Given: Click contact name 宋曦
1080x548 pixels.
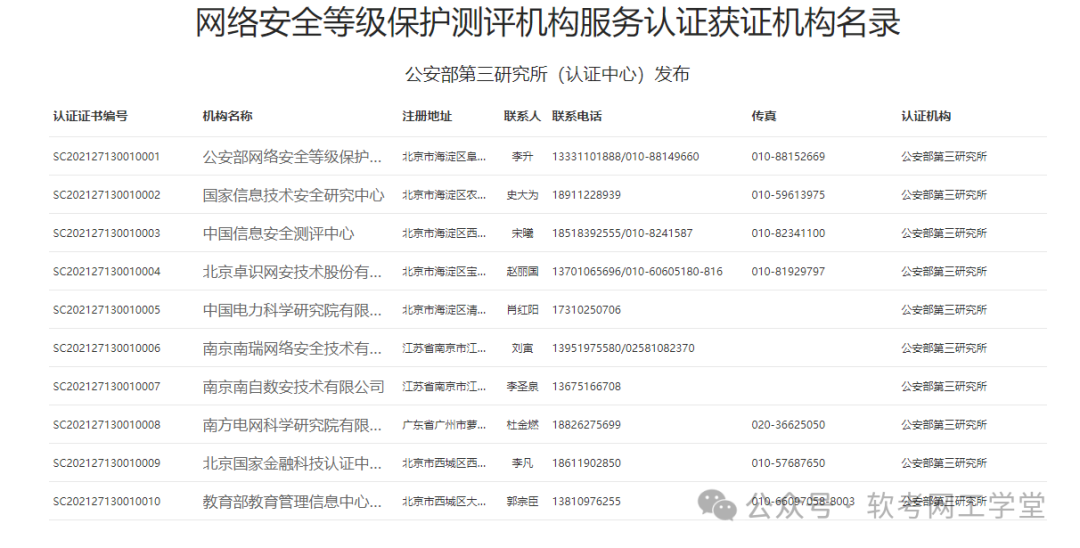Looking at the screenshot, I should click(522, 233).
